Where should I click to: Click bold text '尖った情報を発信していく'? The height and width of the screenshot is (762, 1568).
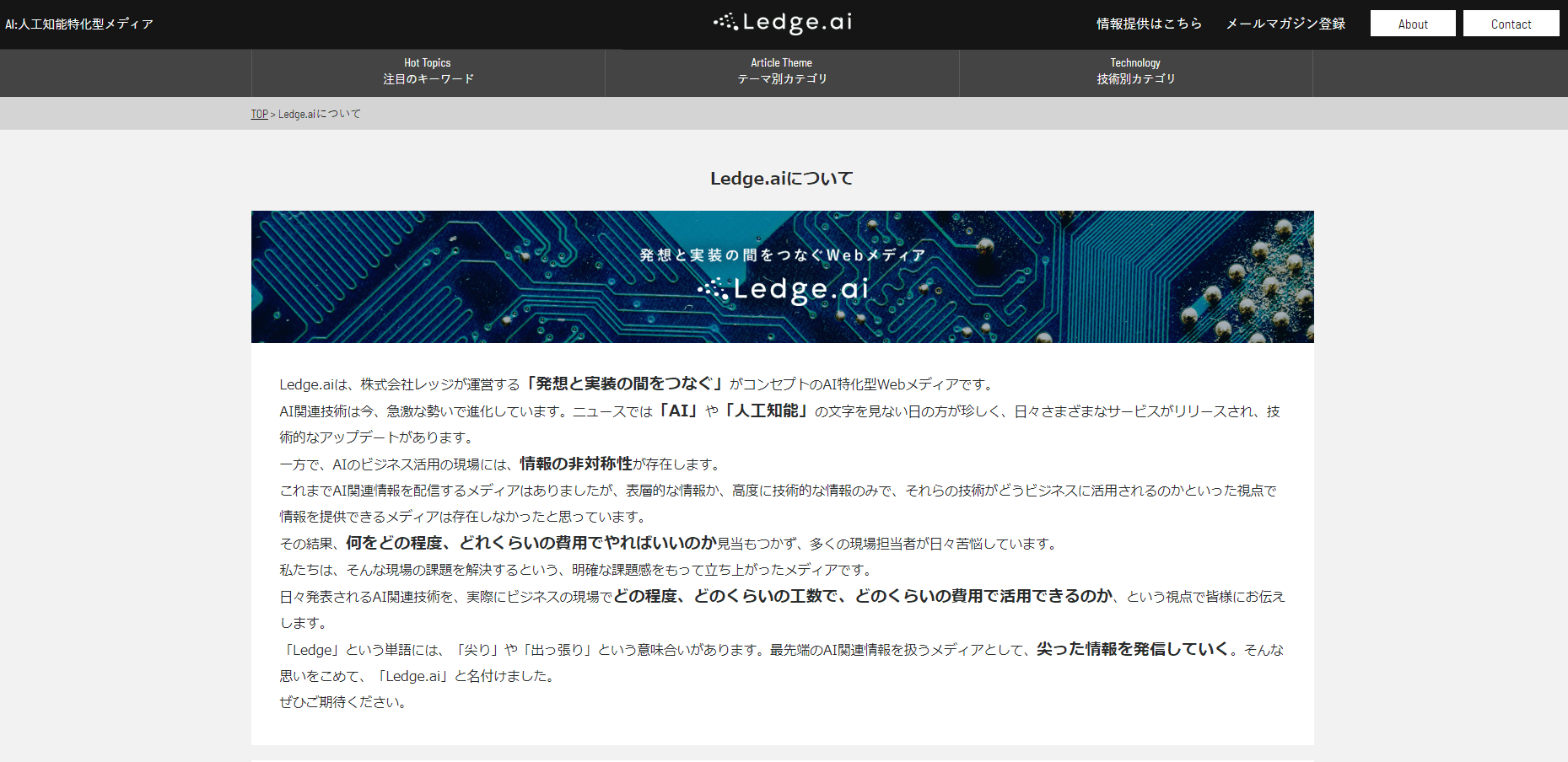[1132, 649]
